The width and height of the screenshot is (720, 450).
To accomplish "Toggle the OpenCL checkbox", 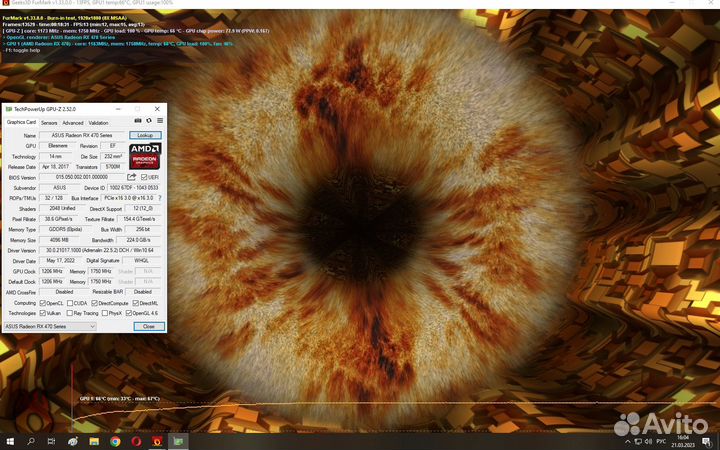I will (44, 303).
